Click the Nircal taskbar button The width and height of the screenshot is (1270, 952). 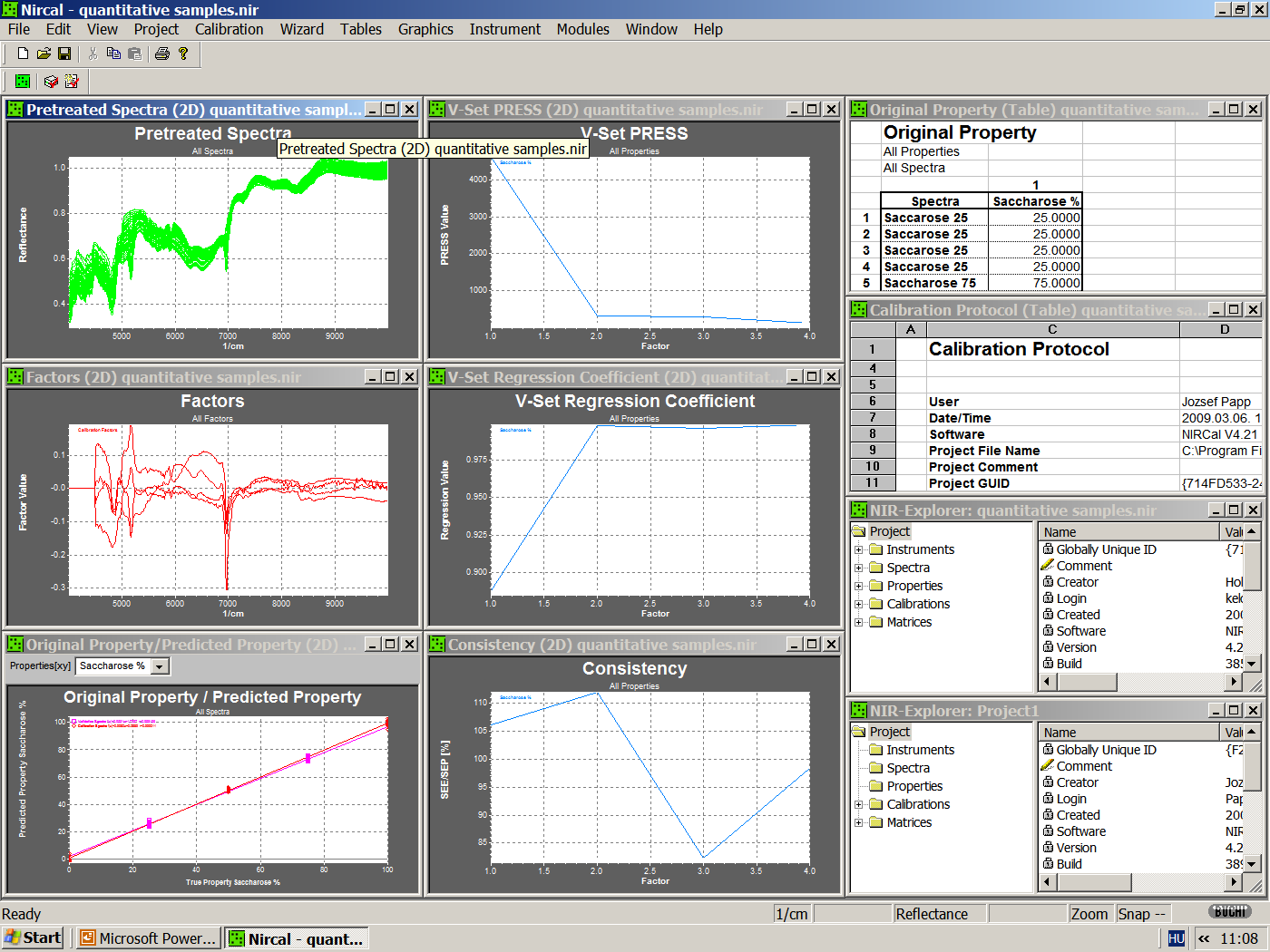(x=298, y=938)
